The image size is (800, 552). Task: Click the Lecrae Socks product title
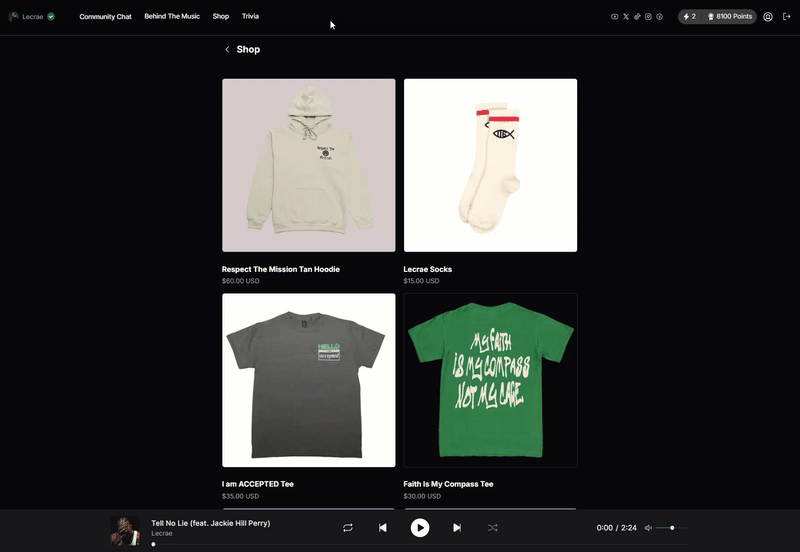pyautogui.click(x=428, y=269)
